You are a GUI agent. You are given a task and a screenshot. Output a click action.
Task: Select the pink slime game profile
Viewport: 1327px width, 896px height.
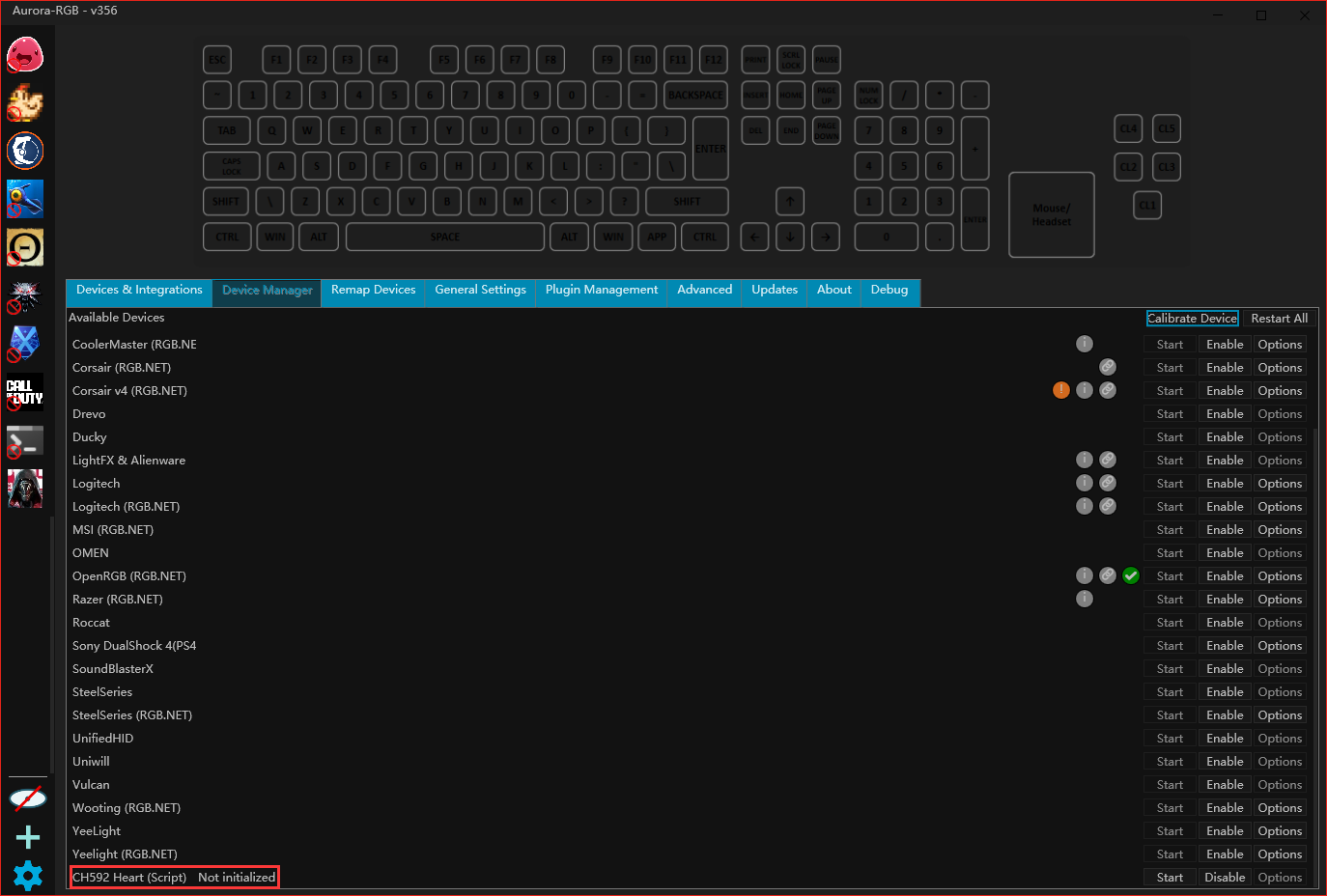pos(25,55)
